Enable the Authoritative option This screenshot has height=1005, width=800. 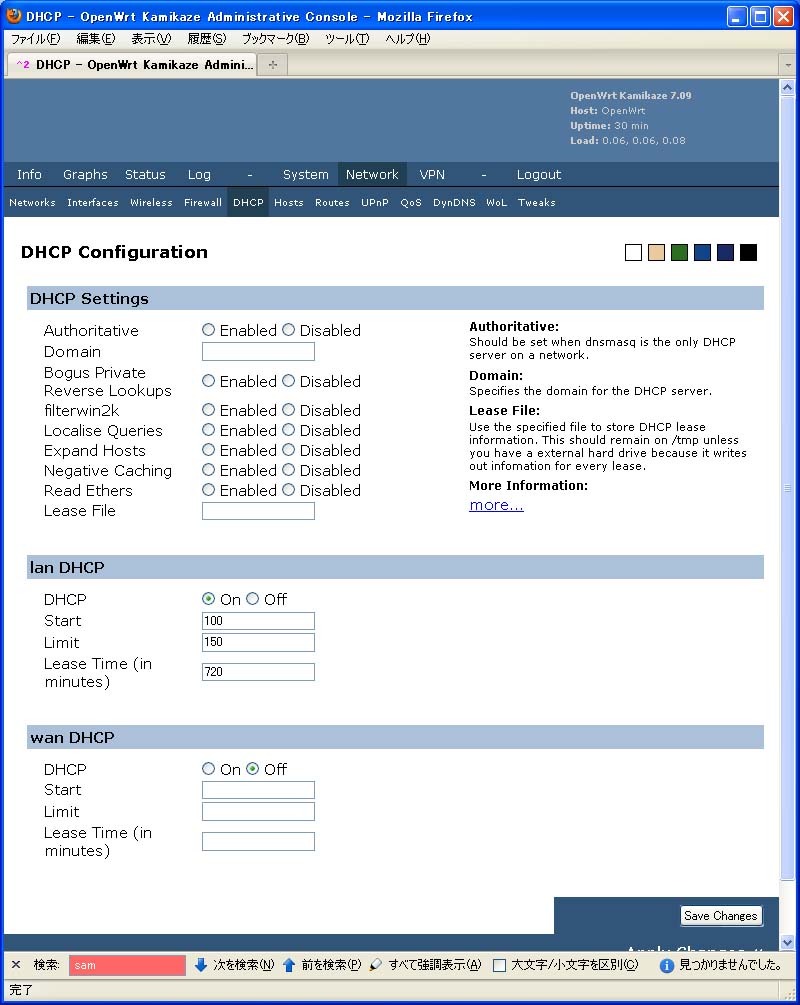(208, 330)
